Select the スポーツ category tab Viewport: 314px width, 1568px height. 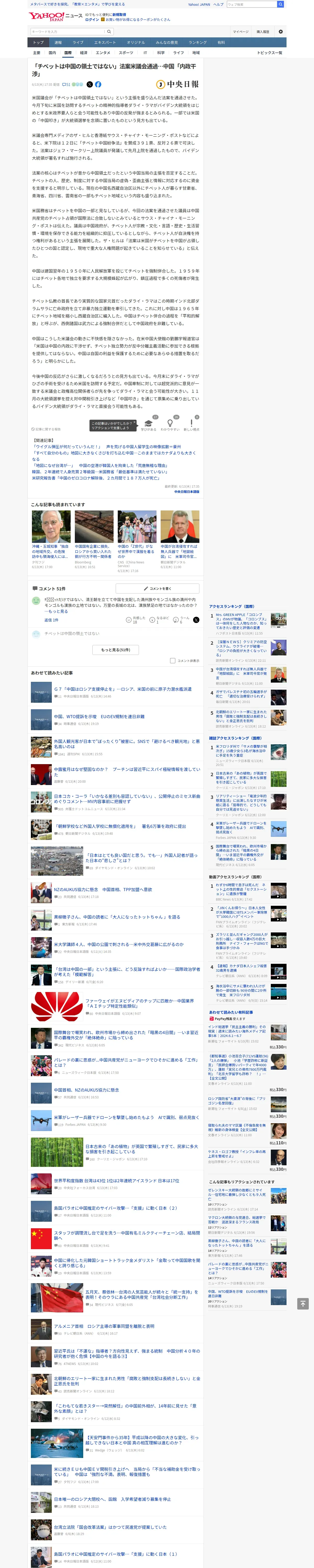coord(126,53)
